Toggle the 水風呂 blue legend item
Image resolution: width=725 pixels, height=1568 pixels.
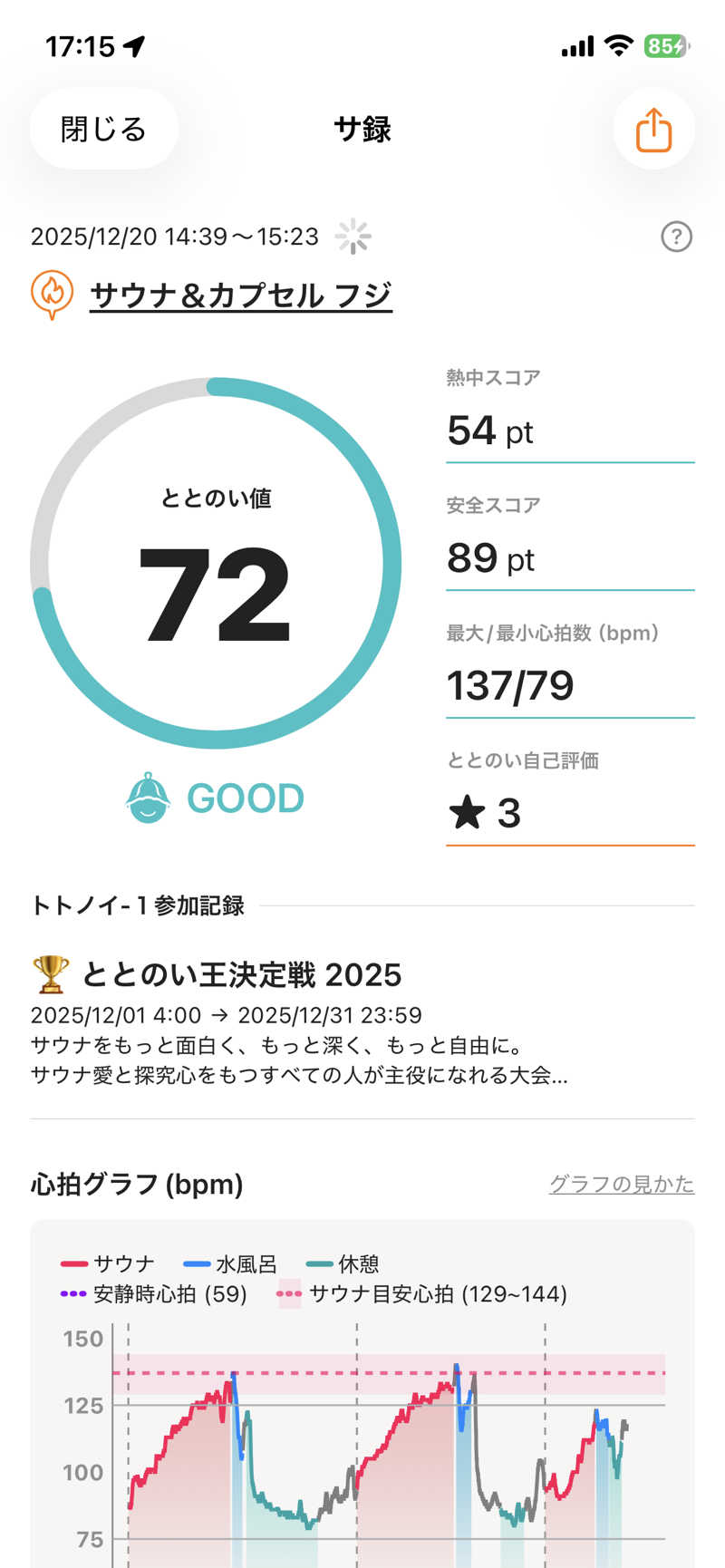pos(230,1263)
